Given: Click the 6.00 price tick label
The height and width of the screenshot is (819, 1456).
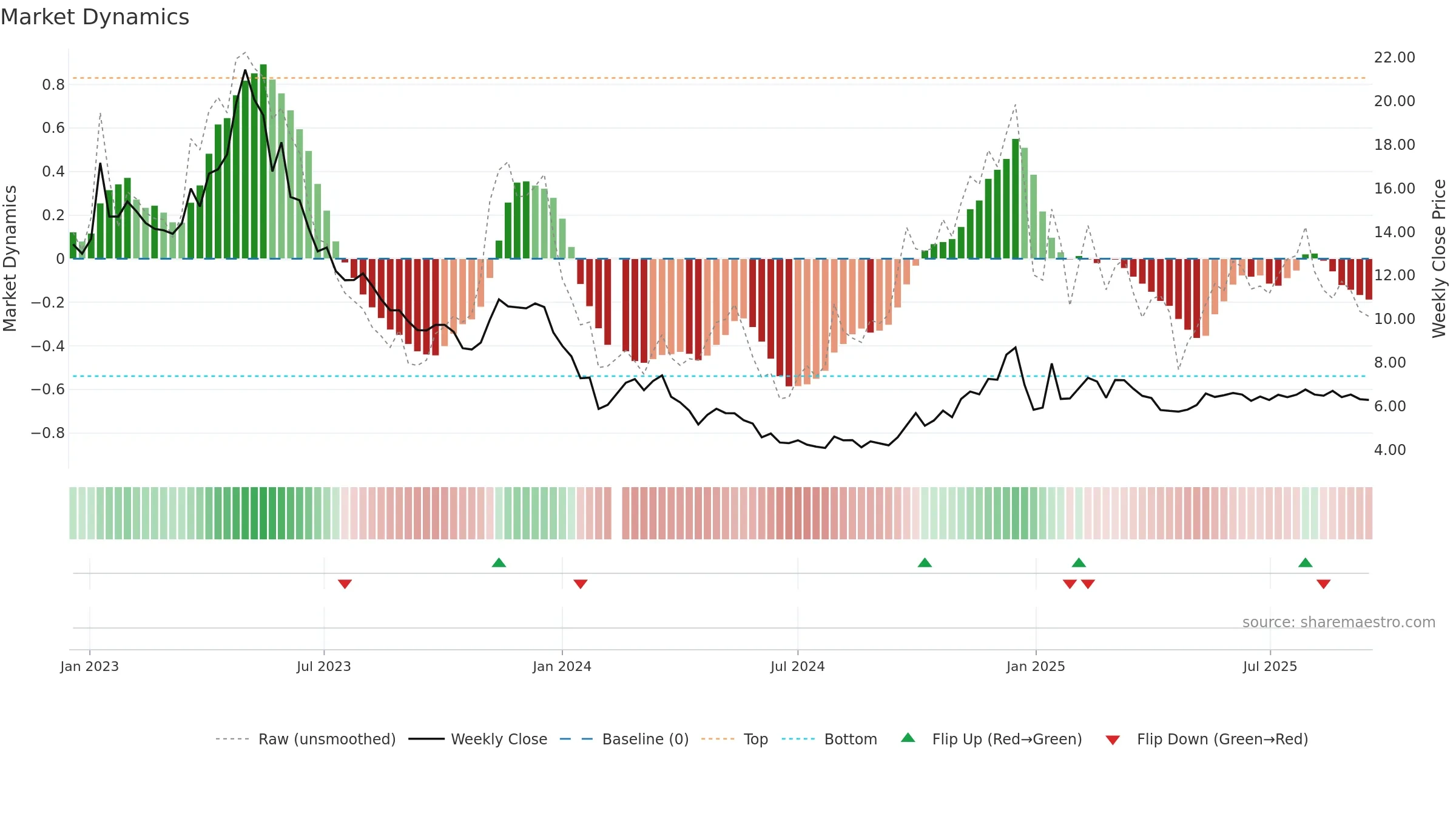Looking at the screenshot, I should 1390,406.
